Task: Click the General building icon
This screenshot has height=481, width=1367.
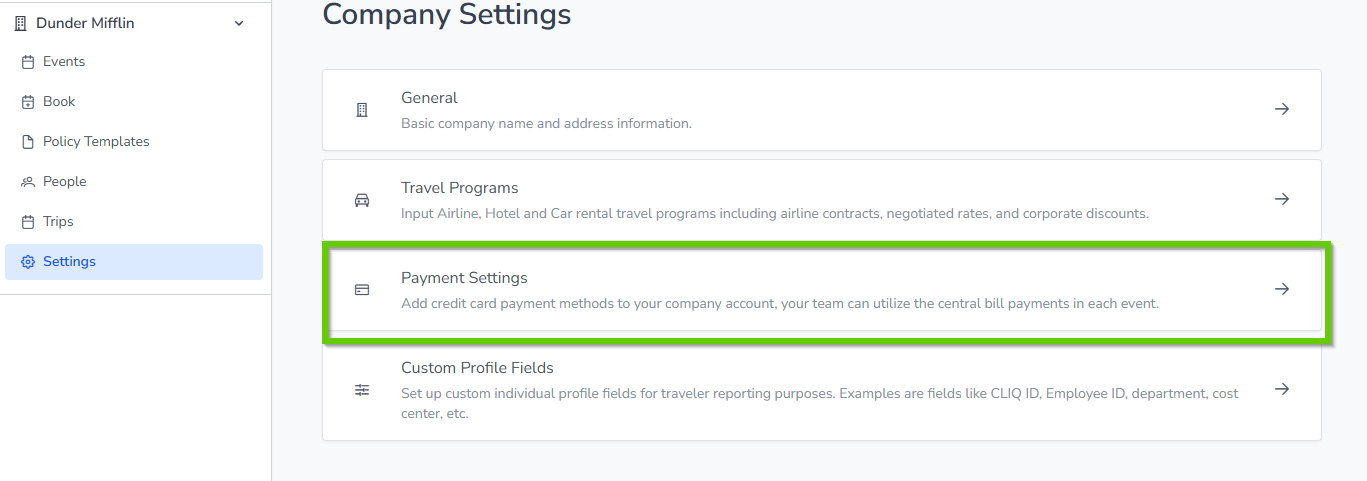Action: coord(362,110)
